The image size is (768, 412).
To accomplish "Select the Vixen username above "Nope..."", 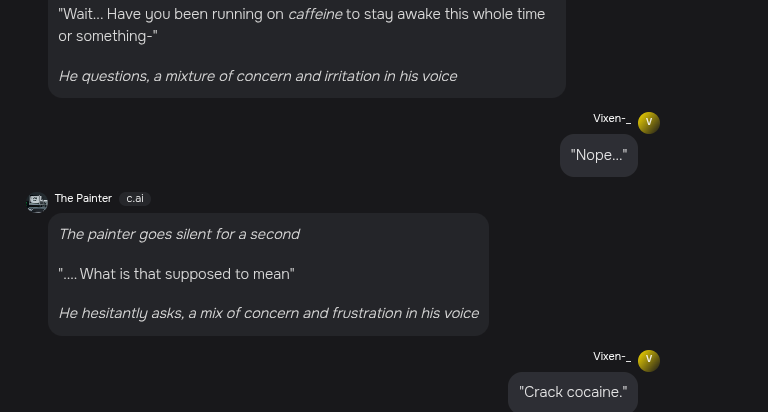I will coord(611,118).
